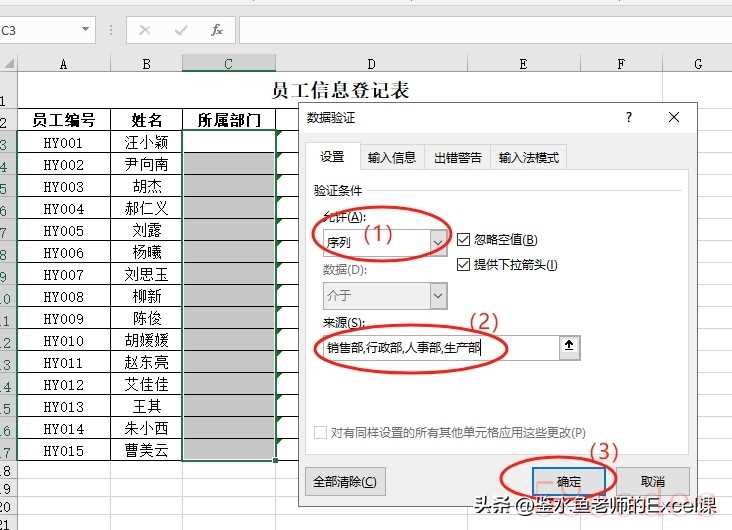Switch to the 设置 tab
732x530 pixels.
(x=332, y=157)
